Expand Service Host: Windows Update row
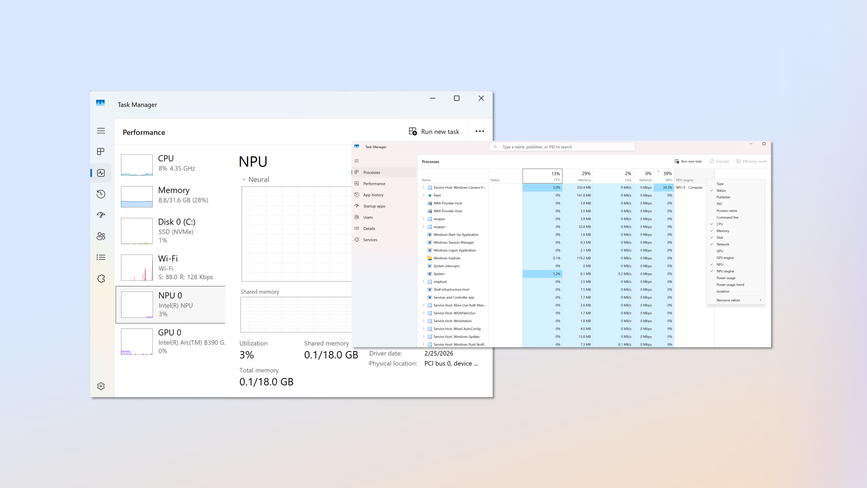 tap(424, 337)
